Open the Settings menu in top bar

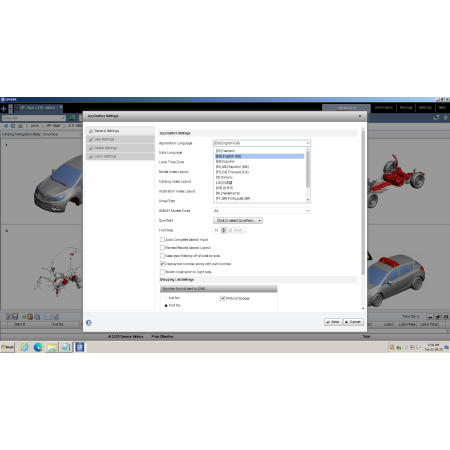click(425, 108)
